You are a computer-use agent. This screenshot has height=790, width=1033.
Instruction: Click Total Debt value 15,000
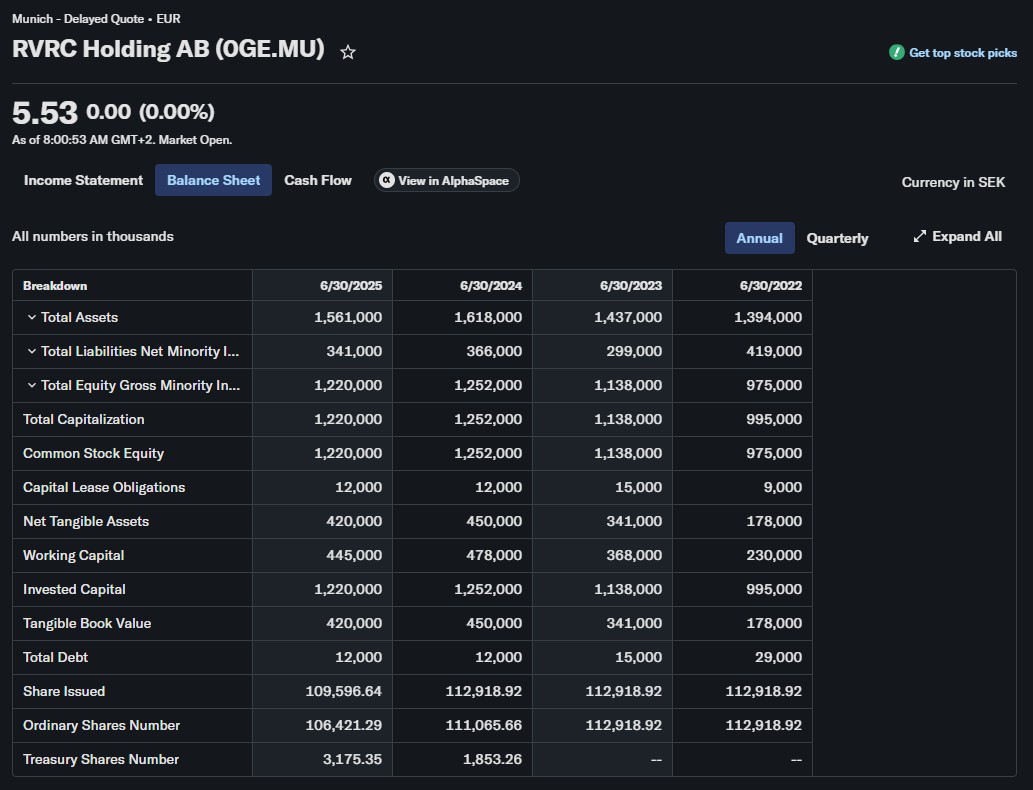(x=638, y=657)
